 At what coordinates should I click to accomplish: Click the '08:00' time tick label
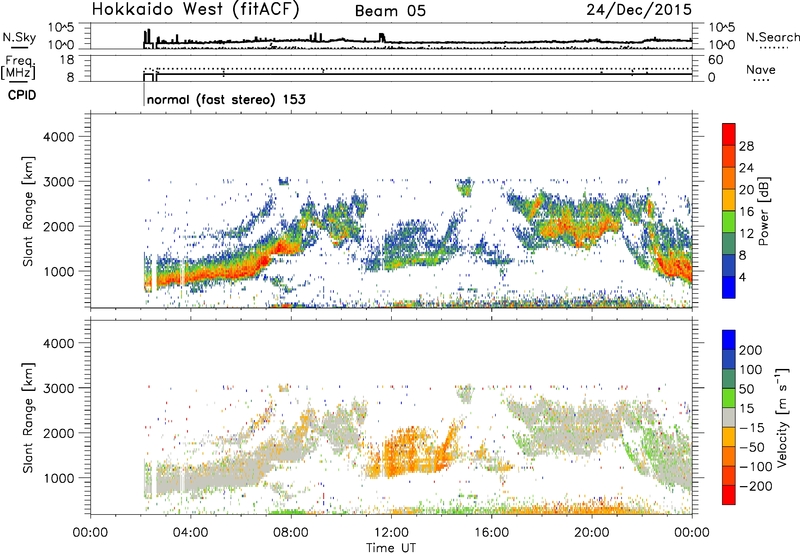[291, 533]
